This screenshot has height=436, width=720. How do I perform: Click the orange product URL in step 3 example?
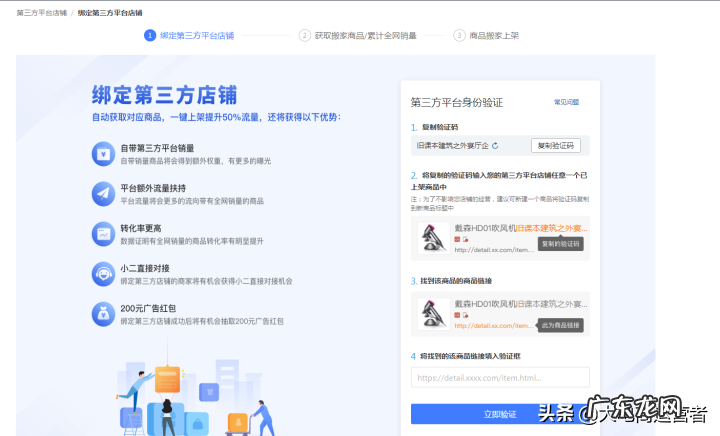pyautogui.click(x=494, y=325)
